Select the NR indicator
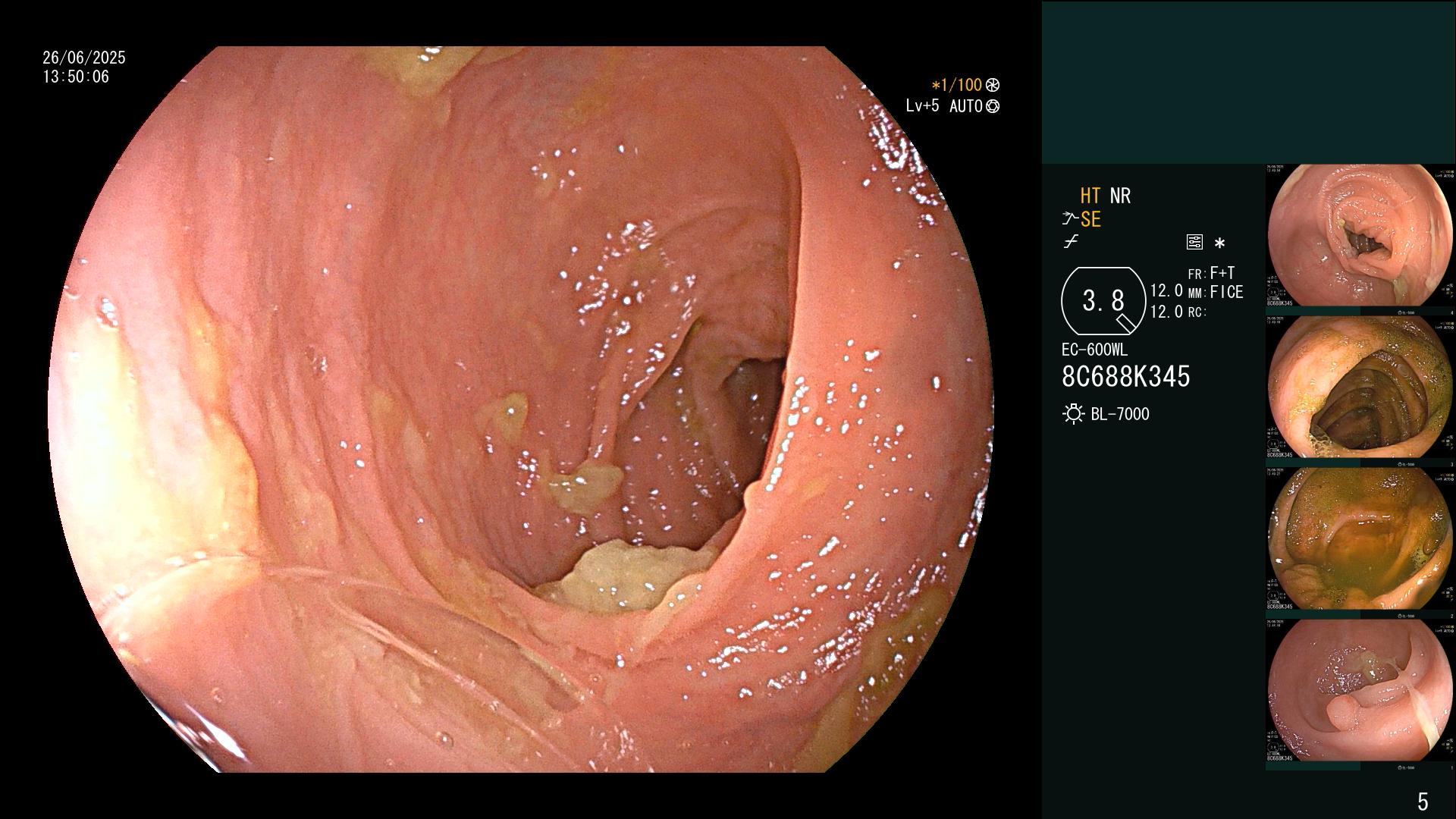Image resolution: width=1456 pixels, height=819 pixels. 1120,196
